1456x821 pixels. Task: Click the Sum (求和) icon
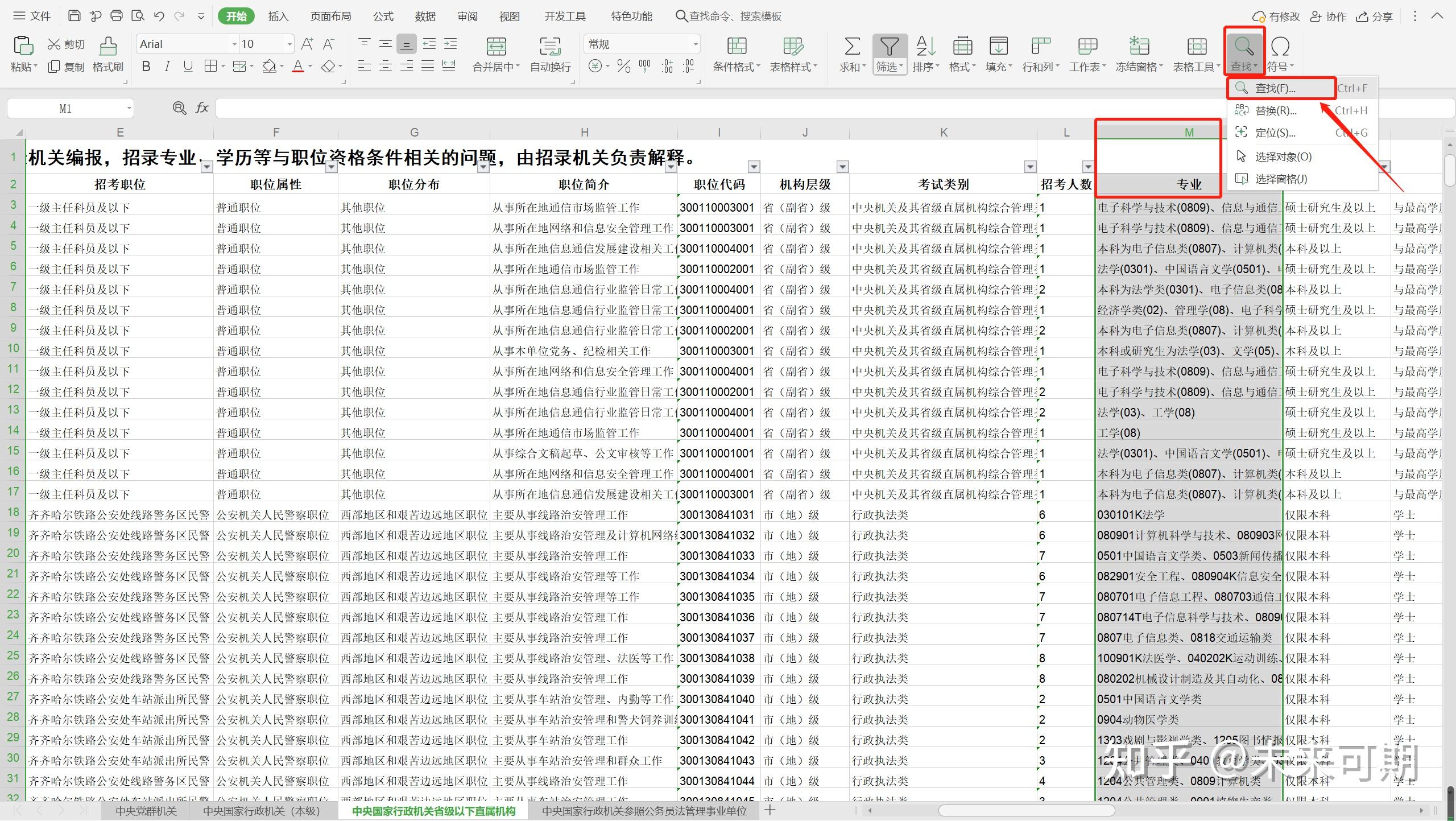(x=851, y=46)
